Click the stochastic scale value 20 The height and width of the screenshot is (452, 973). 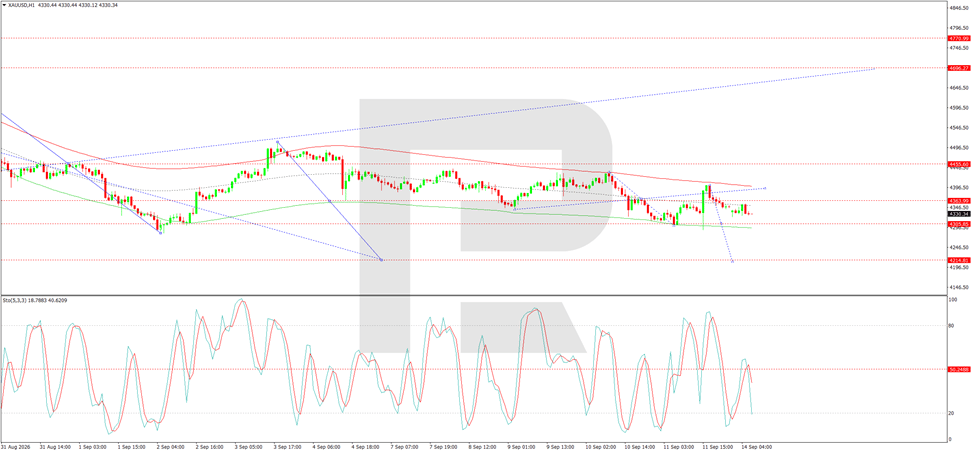click(x=953, y=413)
